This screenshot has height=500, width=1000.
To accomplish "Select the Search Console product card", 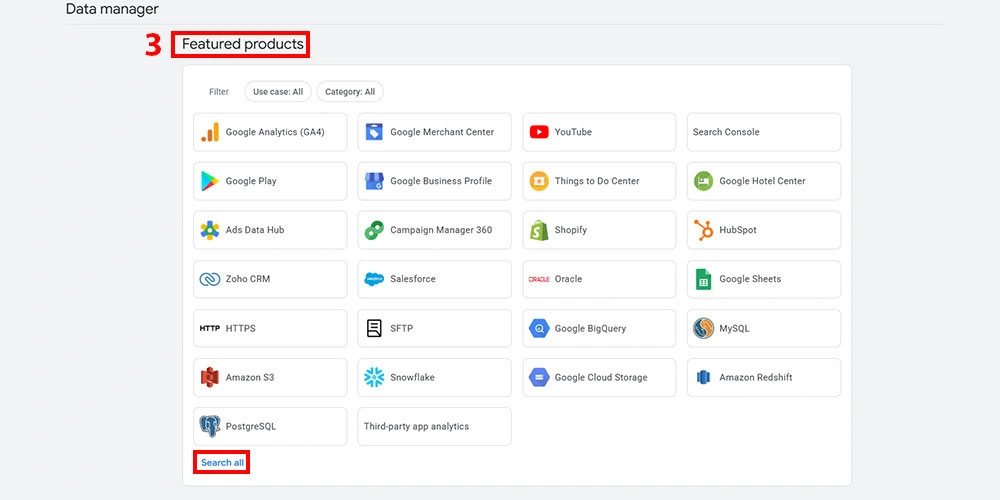I will tap(764, 132).
